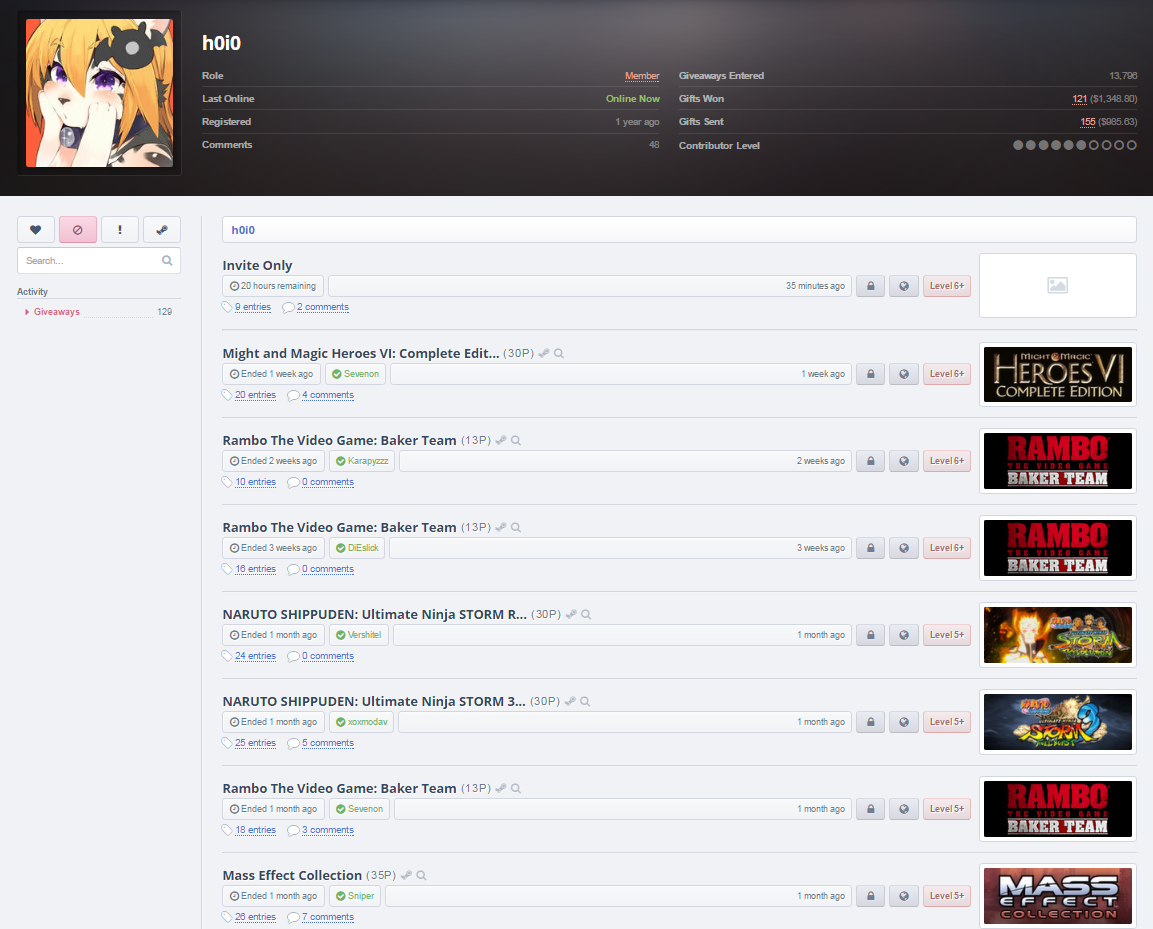Click Steam icon beside NARUTO STORM R title
The width and height of the screenshot is (1153, 929).
point(571,614)
